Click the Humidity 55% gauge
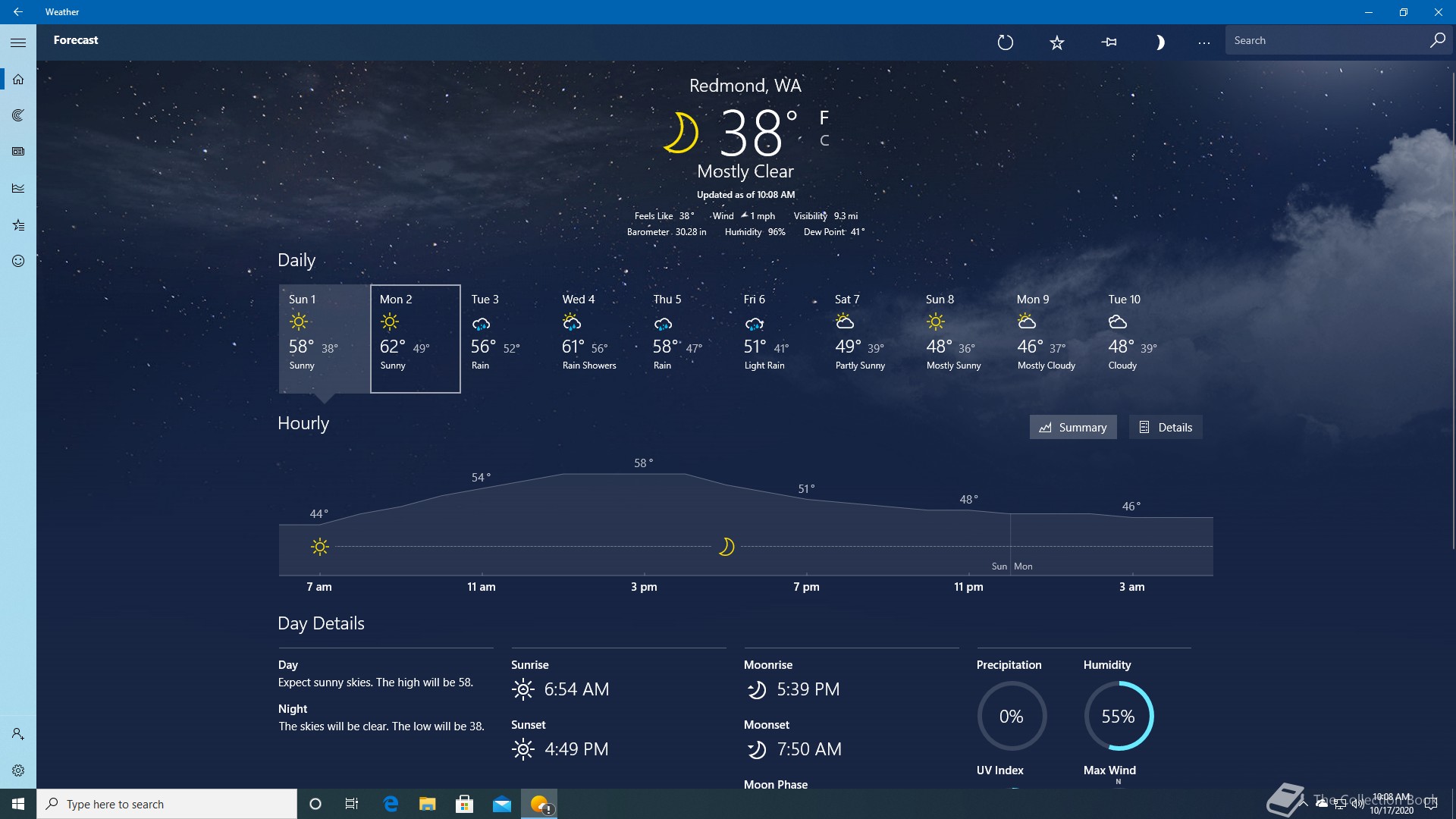This screenshot has width=1456, height=819. [1119, 716]
